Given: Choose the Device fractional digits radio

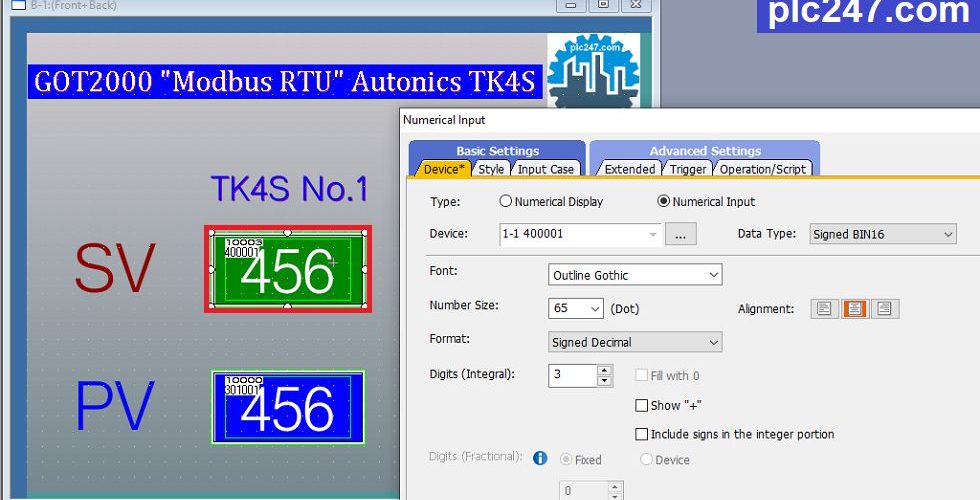Looking at the screenshot, I should [x=646, y=459].
